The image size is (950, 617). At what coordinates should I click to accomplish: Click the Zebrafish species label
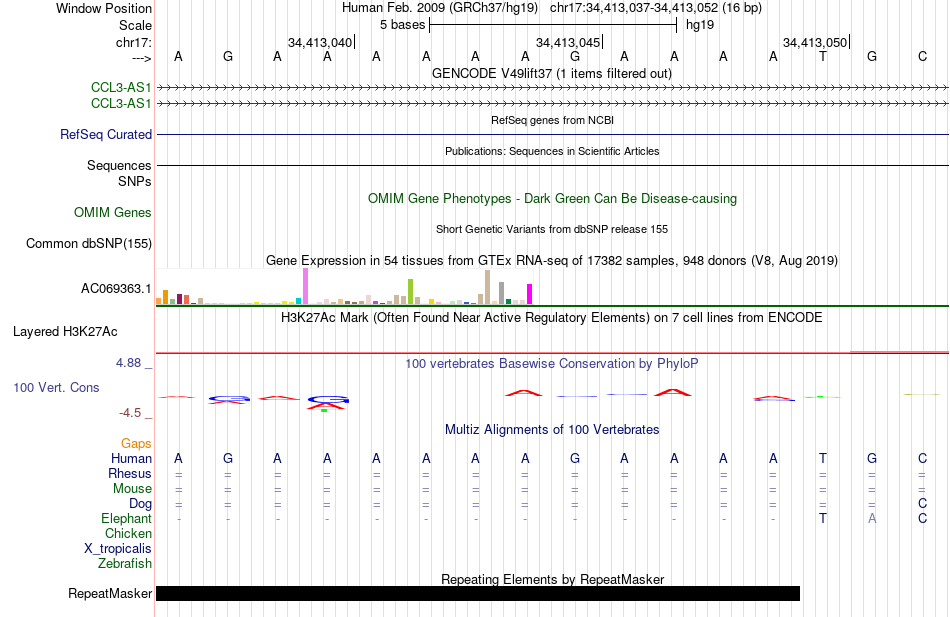pyautogui.click(x=125, y=564)
